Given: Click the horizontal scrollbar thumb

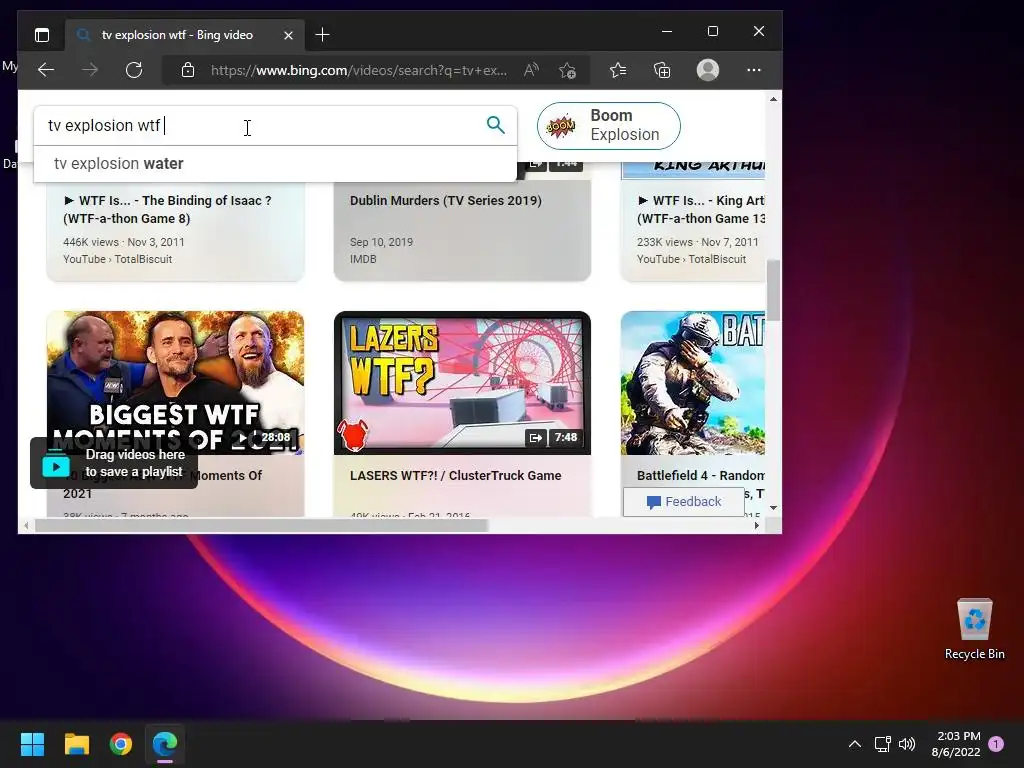Looking at the screenshot, I should [x=261, y=526].
